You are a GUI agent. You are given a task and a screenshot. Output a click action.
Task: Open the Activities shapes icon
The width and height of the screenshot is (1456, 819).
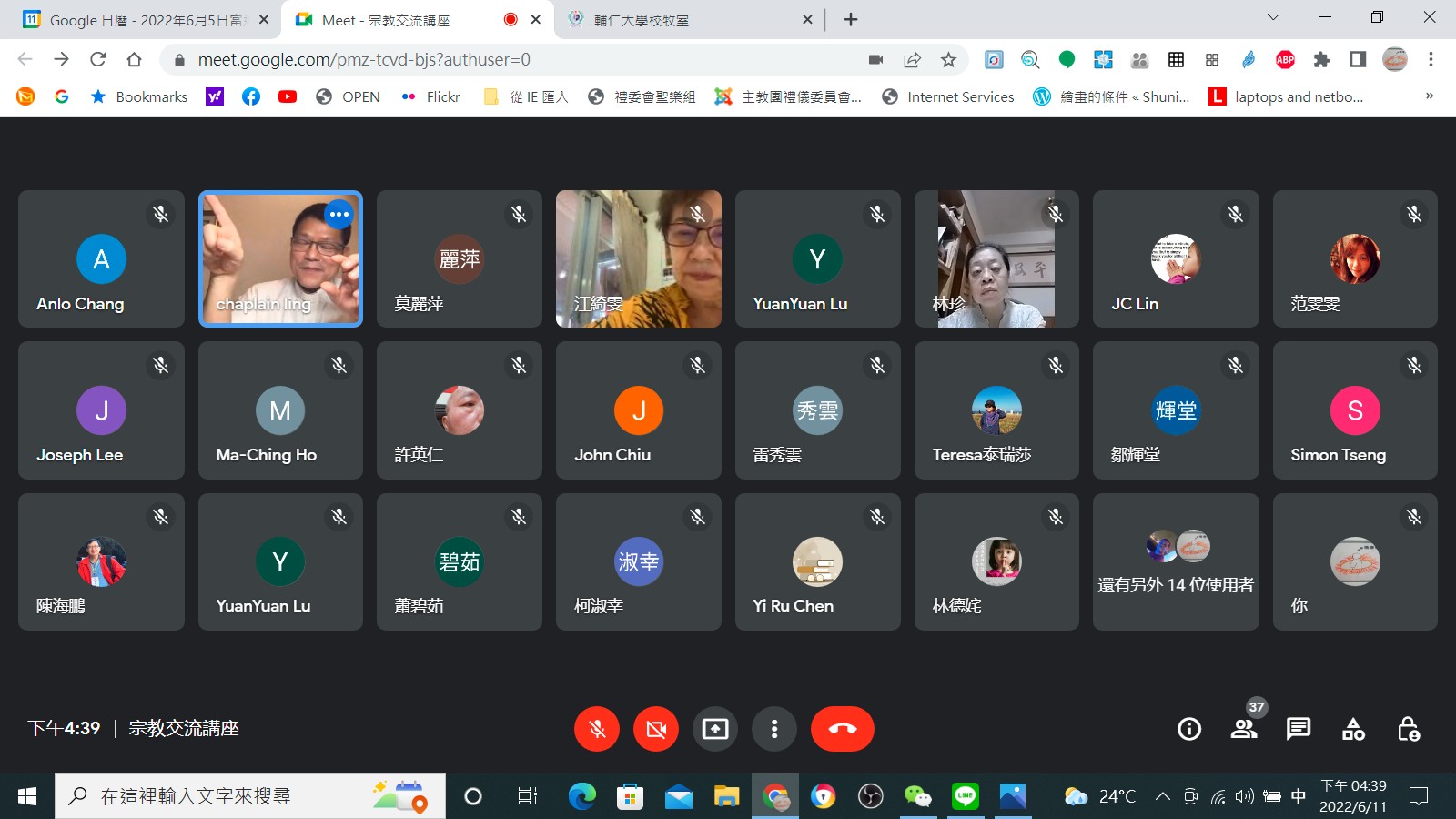coord(1353,729)
